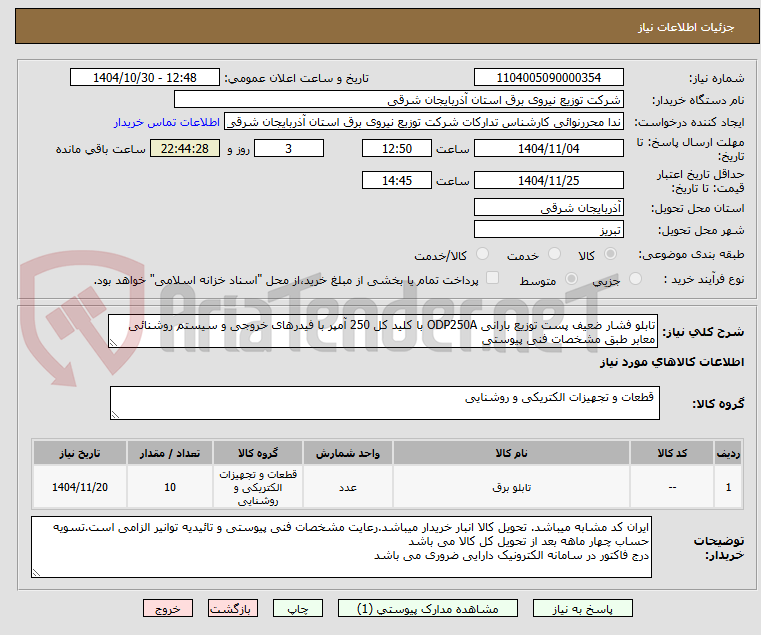The width and height of the screenshot is (761, 635).
Task: Click the تاریخ نیاز column header
Action: coord(80,453)
